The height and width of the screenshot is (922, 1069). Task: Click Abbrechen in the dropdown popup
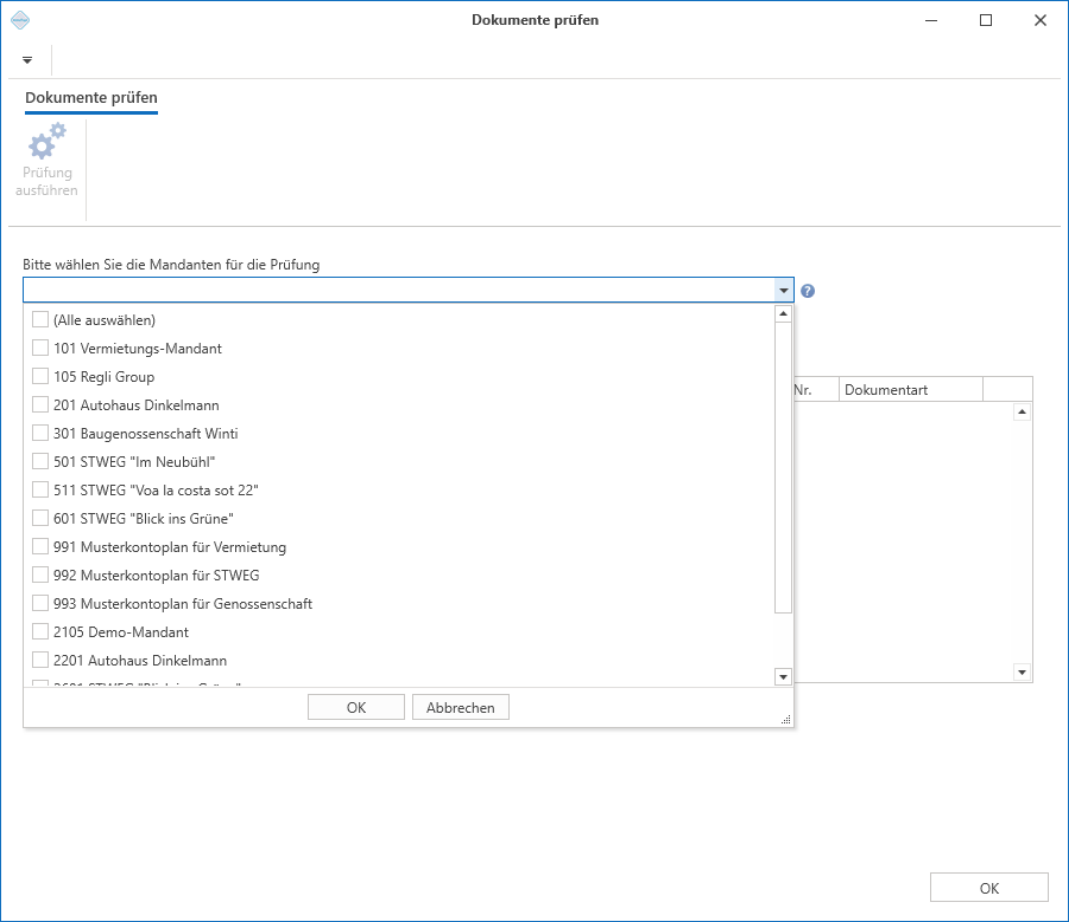[460, 707]
